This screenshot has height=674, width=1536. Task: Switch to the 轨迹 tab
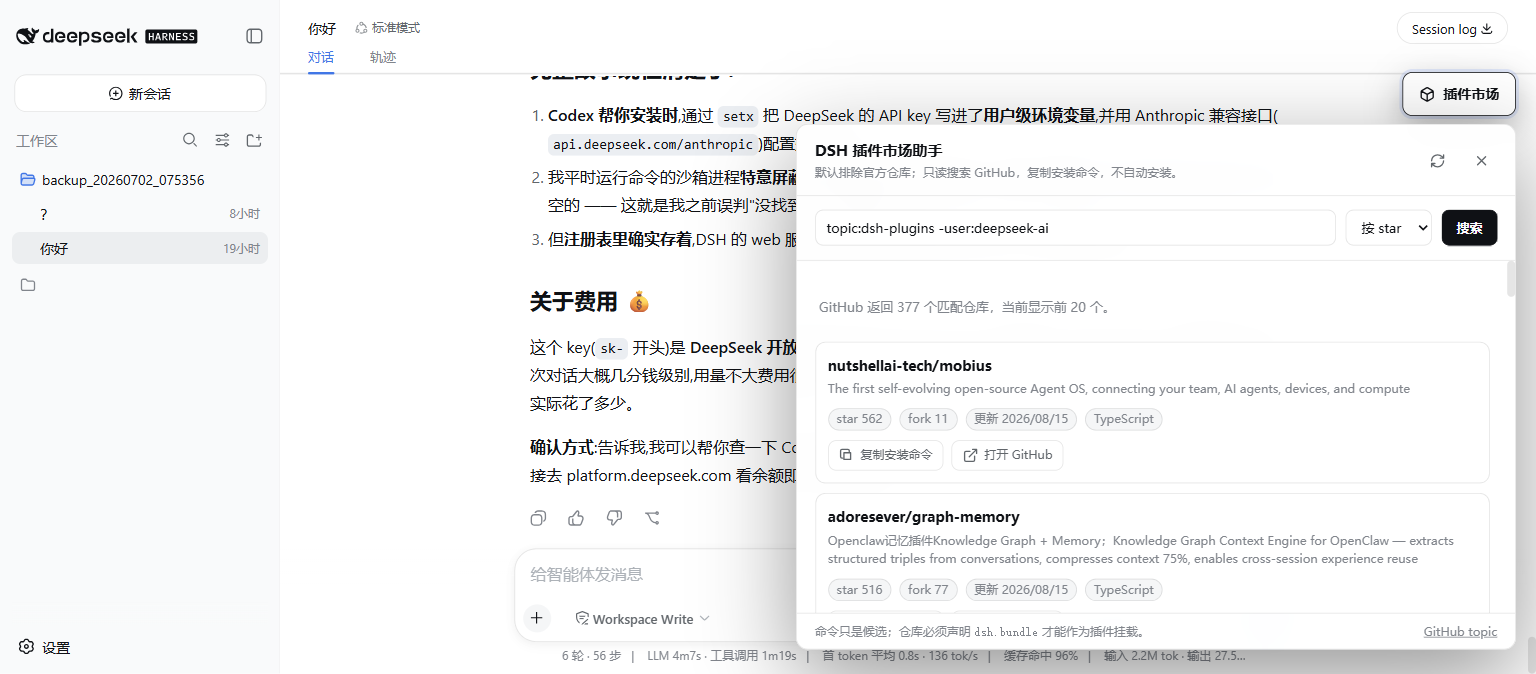tap(383, 57)
